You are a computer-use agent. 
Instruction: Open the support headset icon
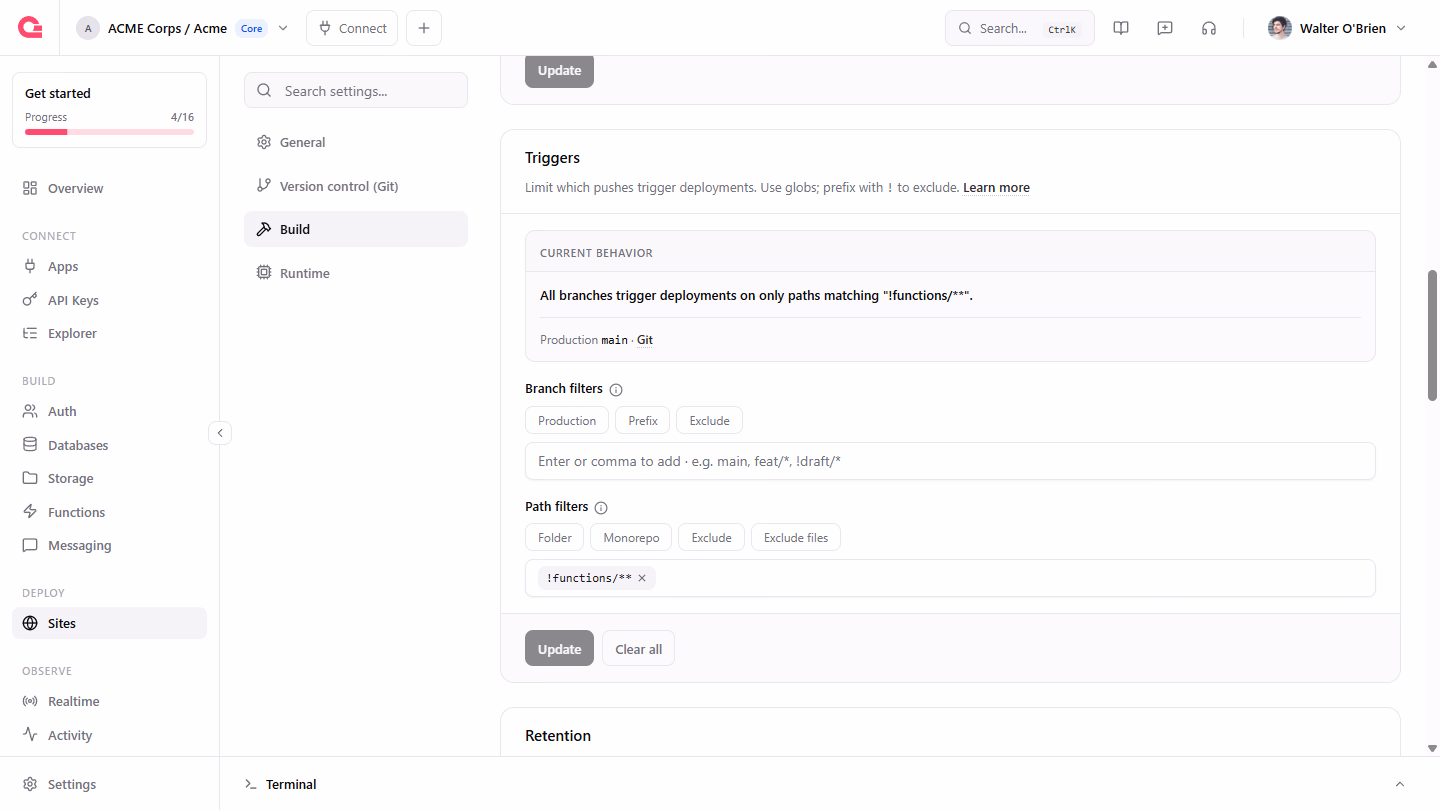click(1209, 28)
